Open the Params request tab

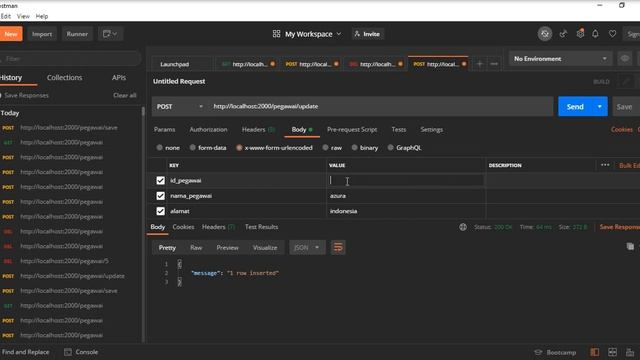pos(164,129)
